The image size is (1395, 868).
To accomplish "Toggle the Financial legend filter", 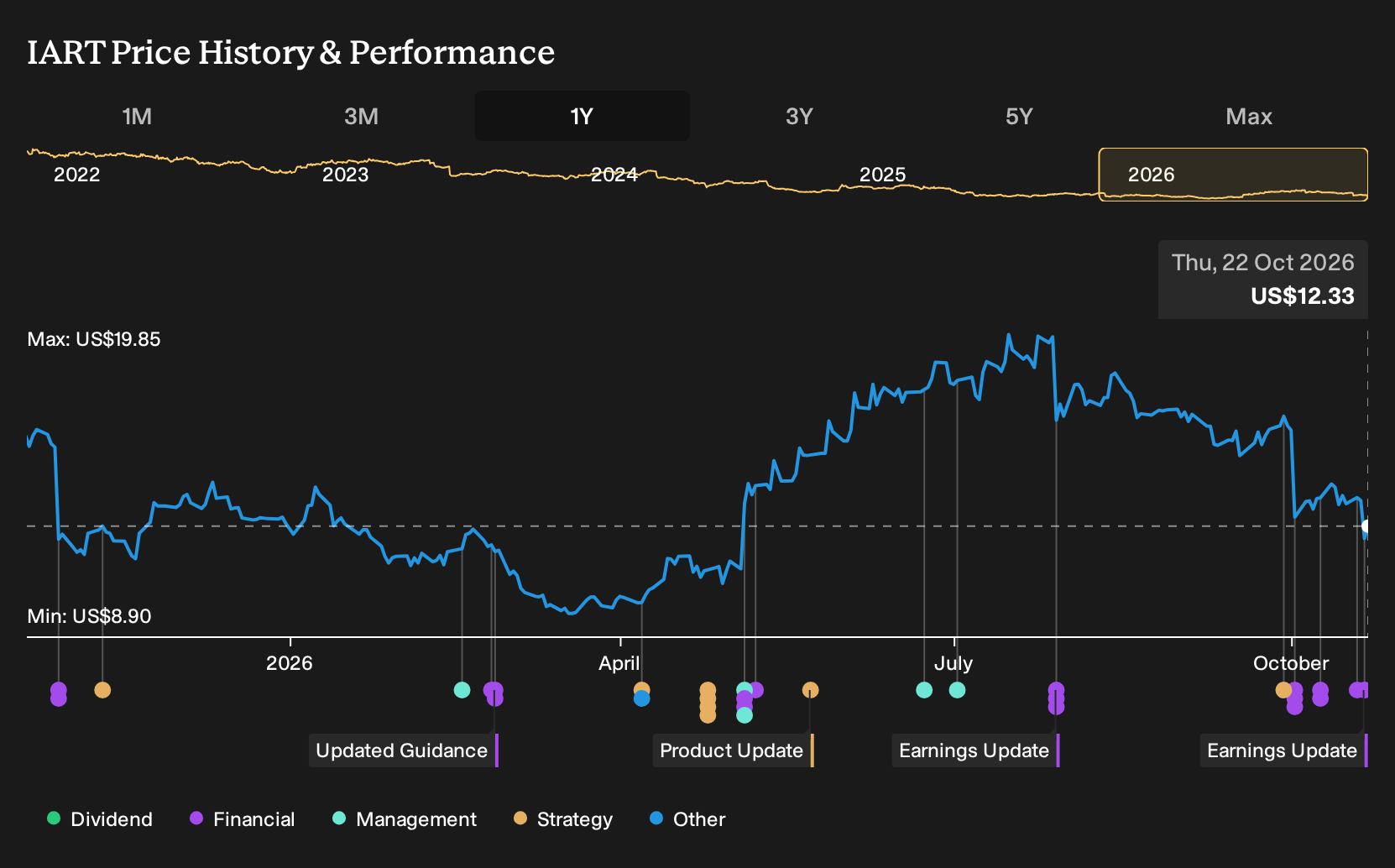I will [243, 819].
